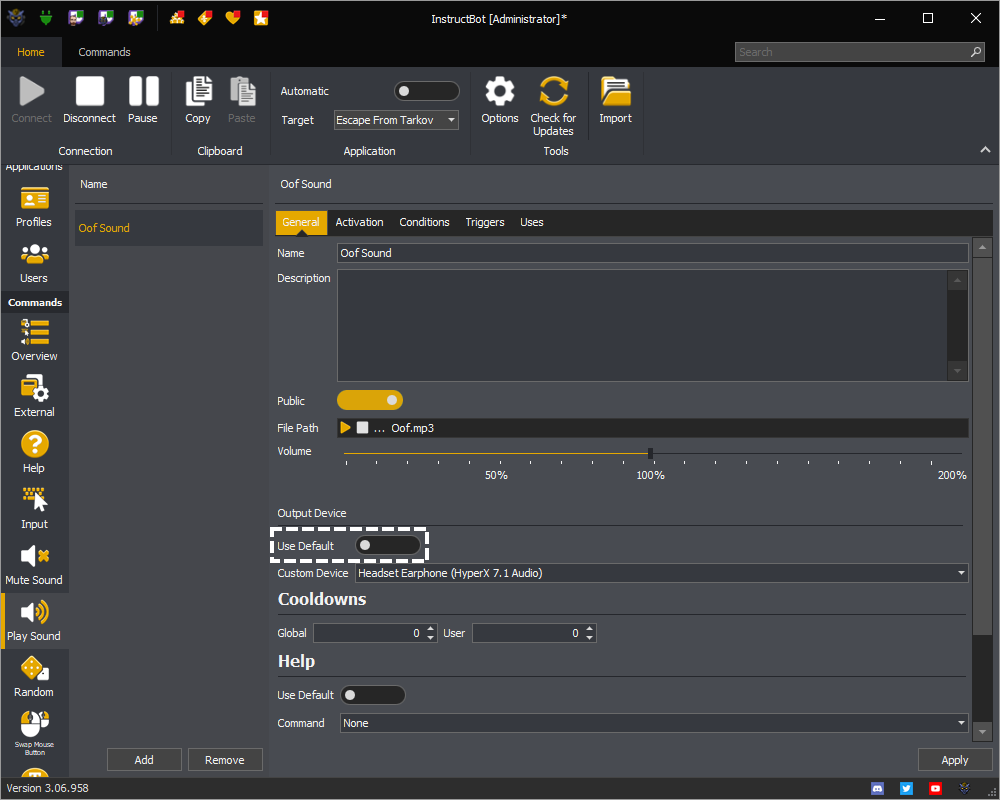This screenshot has width=1000, height=800.
Task: Pause the connection
Action: point(143,100)
